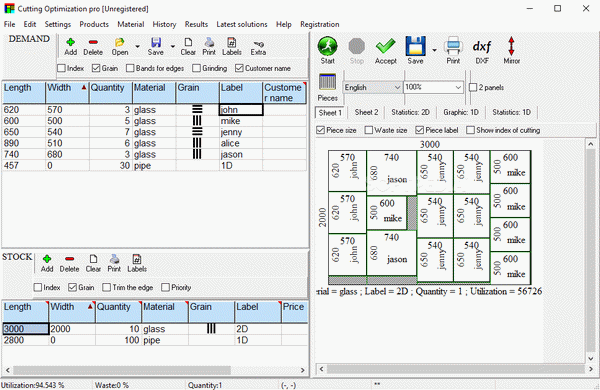Start the cutting optimization with the green Start icon
Viewport: 600px width, 390px height.
[x=327, y=50]
